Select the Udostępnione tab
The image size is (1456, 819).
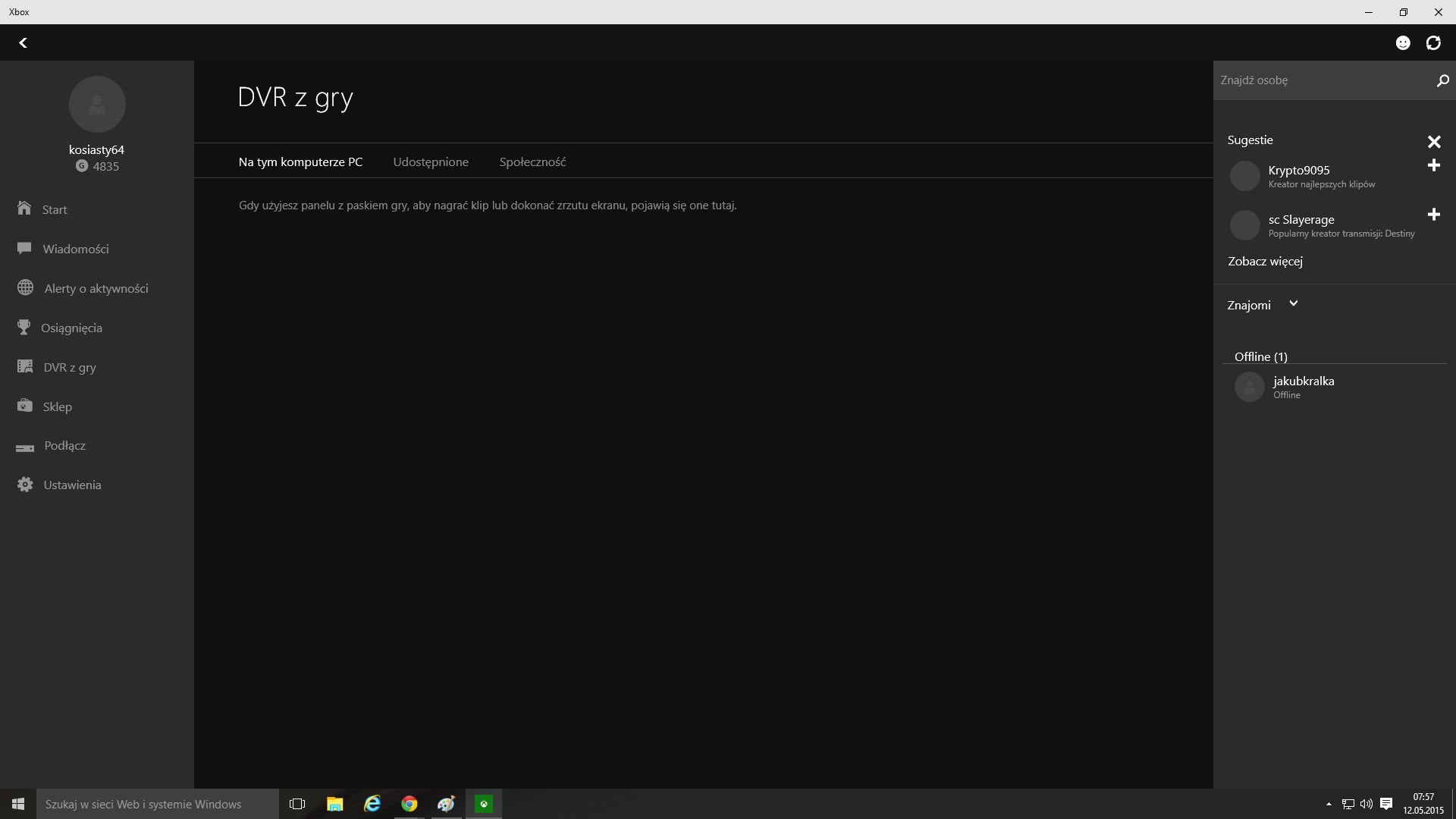pyautogui.click(x=431, y=162)
